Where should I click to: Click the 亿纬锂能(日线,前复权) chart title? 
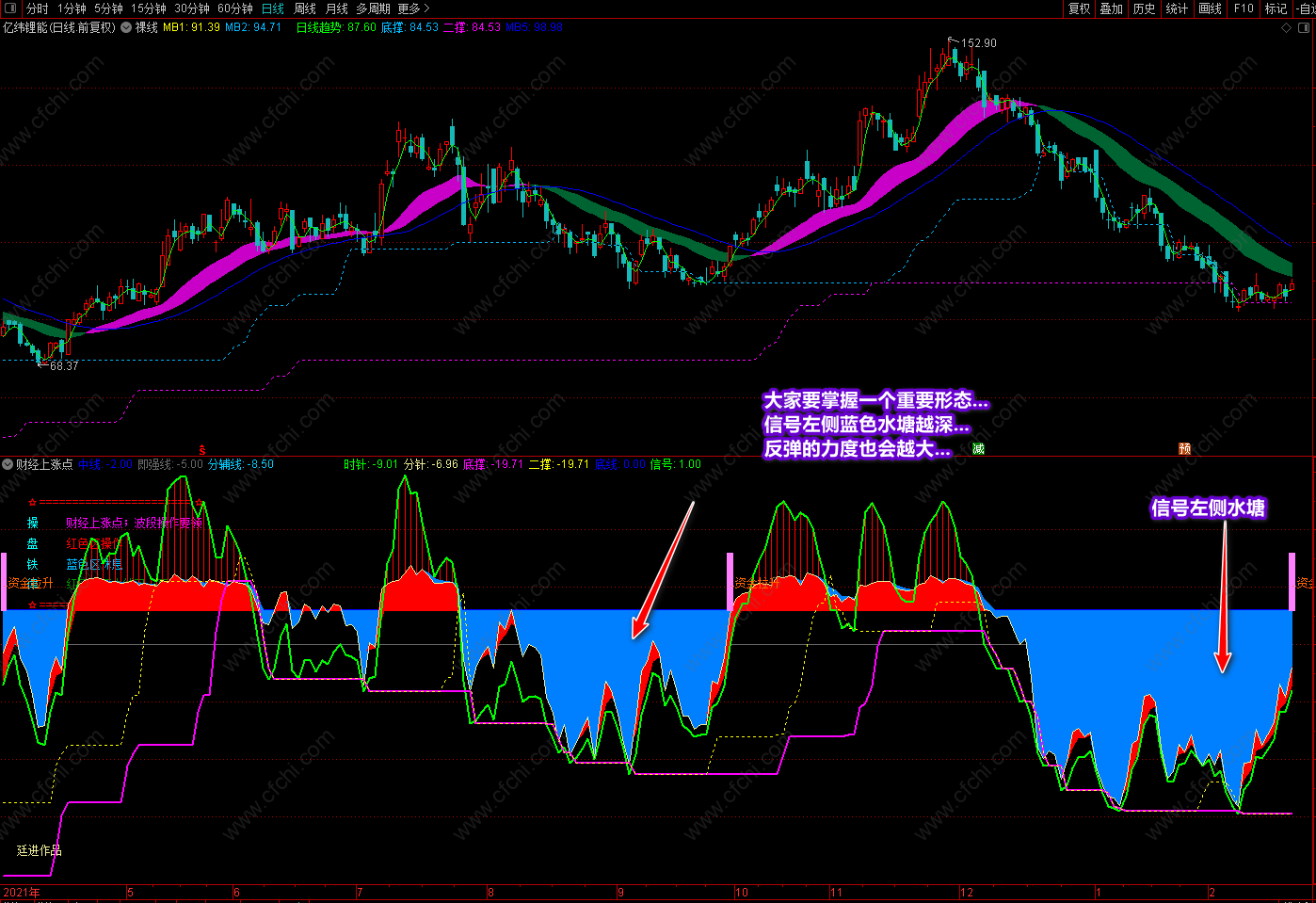(x=59, y=27)
